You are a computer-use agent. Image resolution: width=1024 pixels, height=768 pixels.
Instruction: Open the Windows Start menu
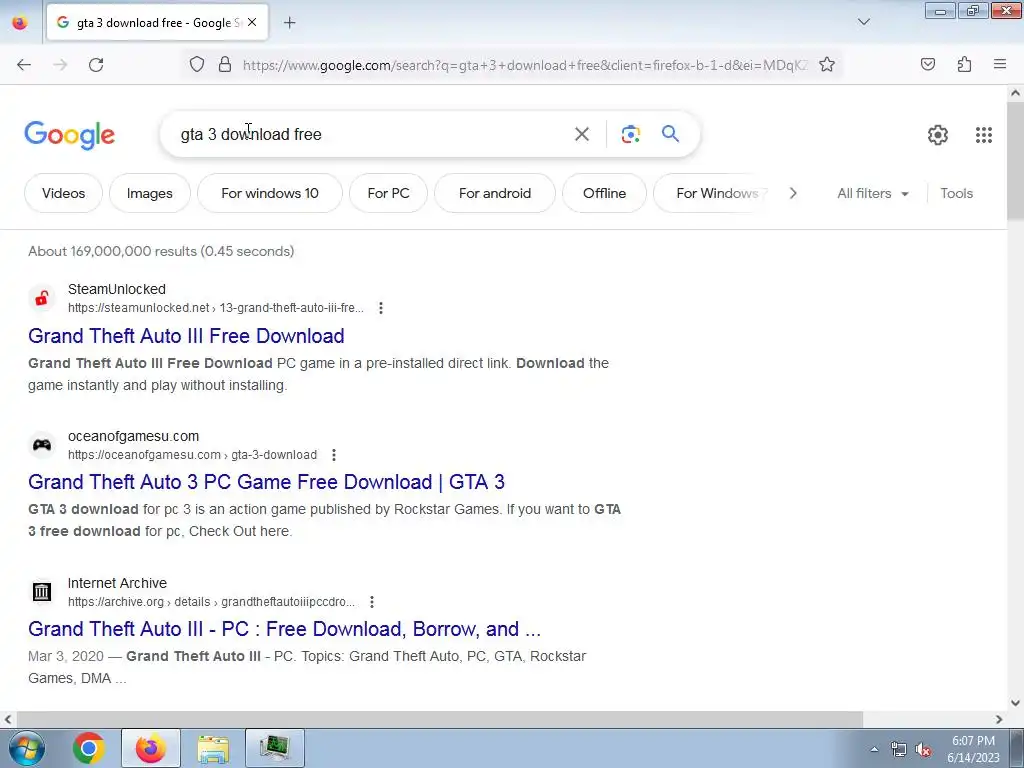[27, 748]
